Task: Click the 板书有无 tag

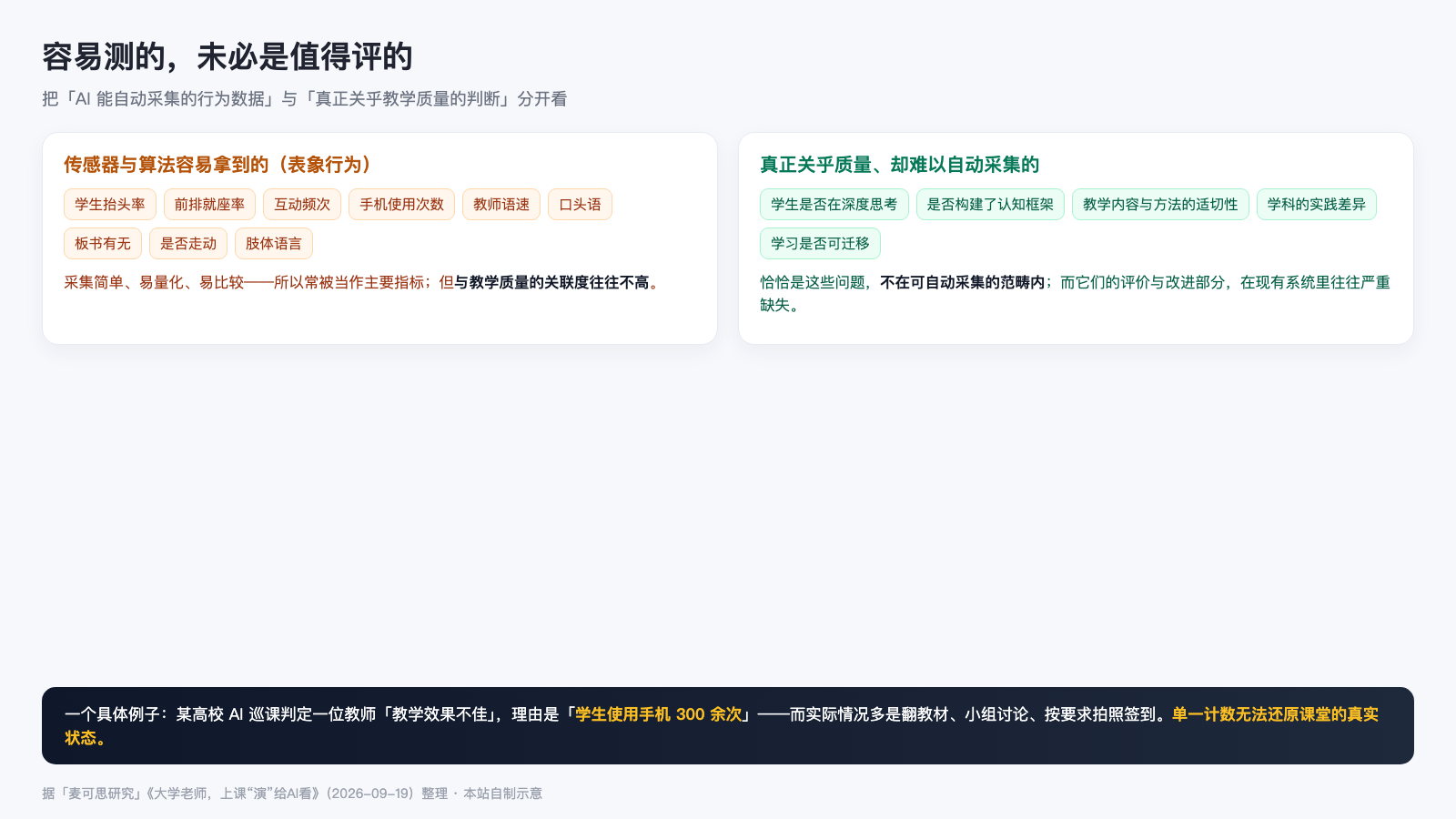Action: (x=103, y=244)
